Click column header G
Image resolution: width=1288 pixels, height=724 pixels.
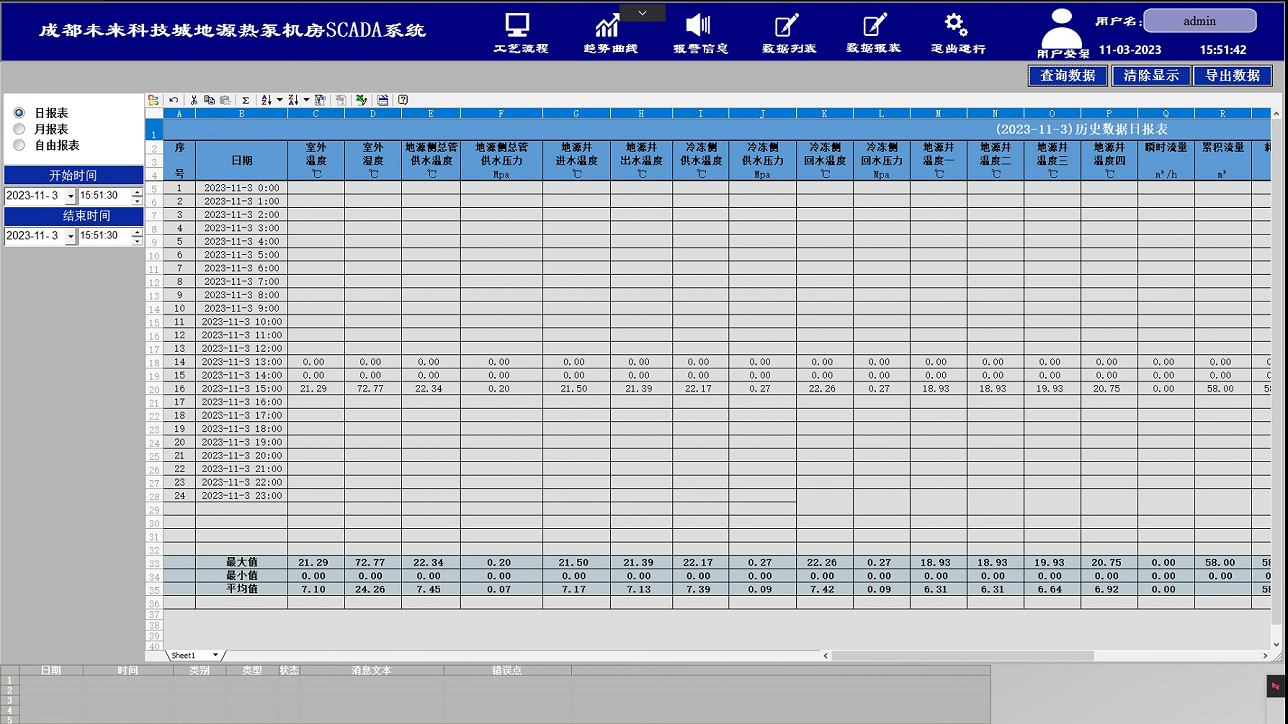(x=577, y=114)
